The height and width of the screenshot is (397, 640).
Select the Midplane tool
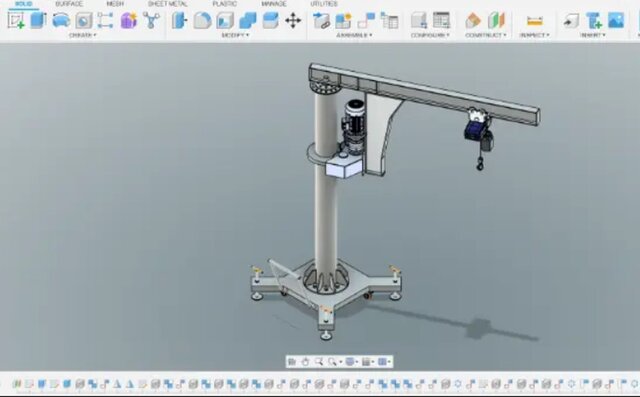[x=496, y=20]
